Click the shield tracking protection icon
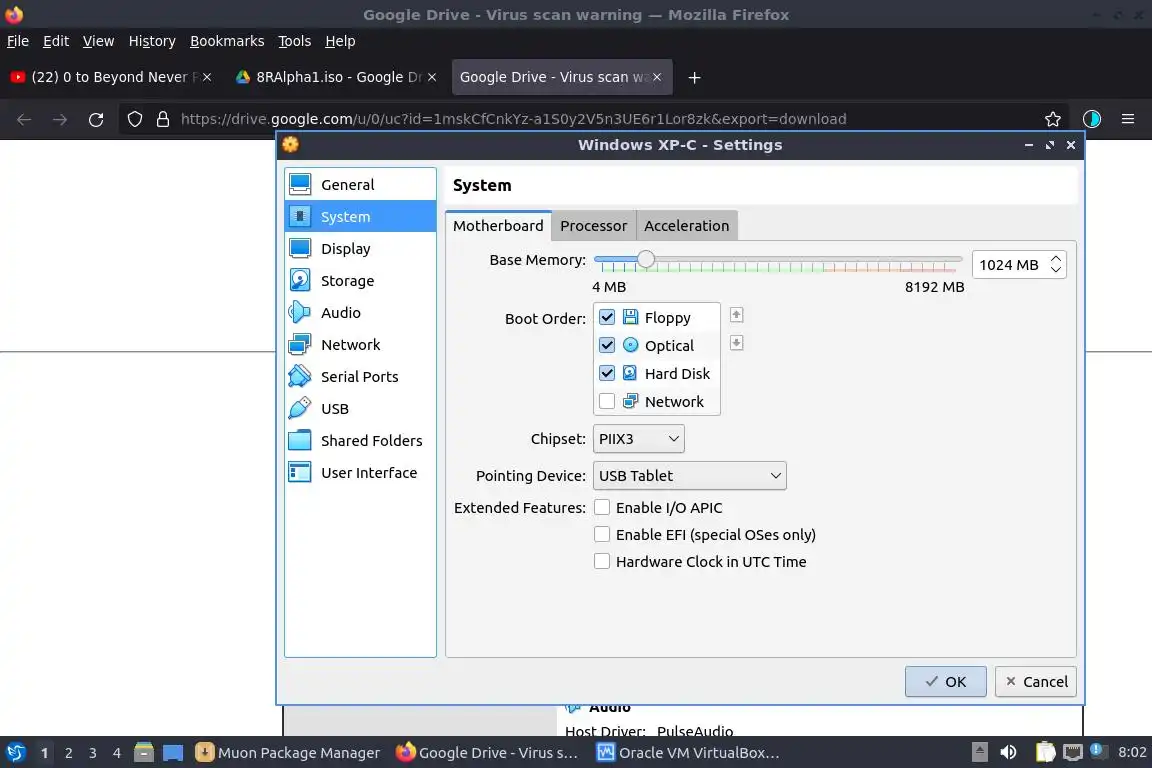The width and height of the screenshot is (1152, 768). tap(134, 119)
